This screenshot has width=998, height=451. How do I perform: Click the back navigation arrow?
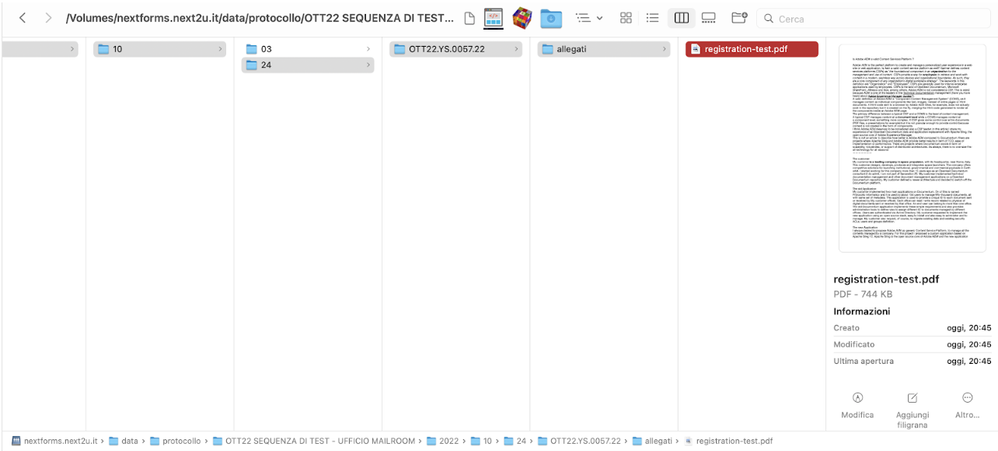(x=22, y=18)
